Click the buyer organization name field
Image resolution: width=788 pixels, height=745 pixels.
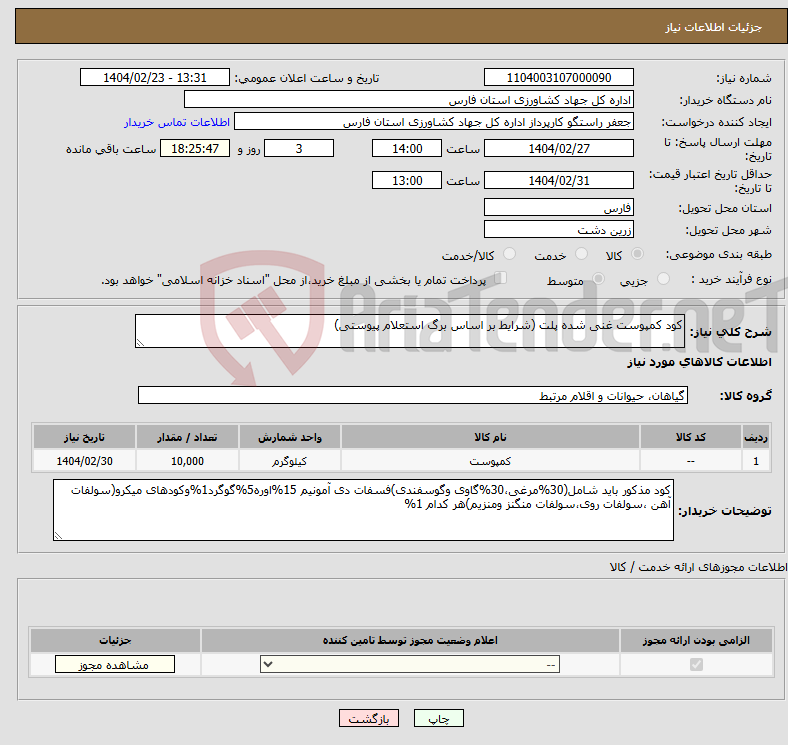point(409,100)
